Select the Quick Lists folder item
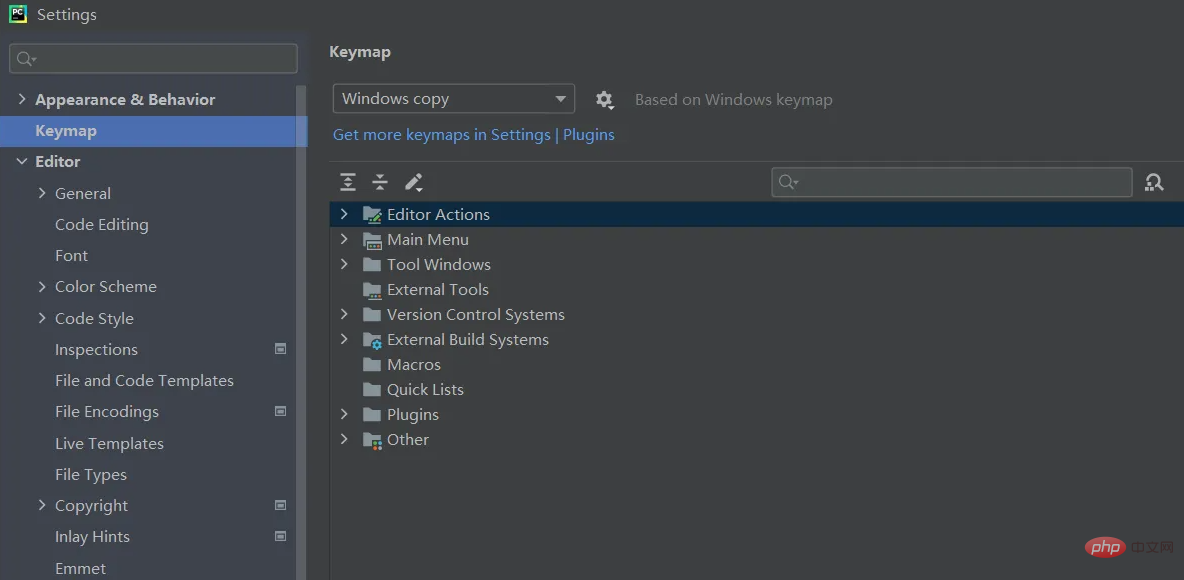This screenshot has height=580, width=1184. click(x=425, y=389)
